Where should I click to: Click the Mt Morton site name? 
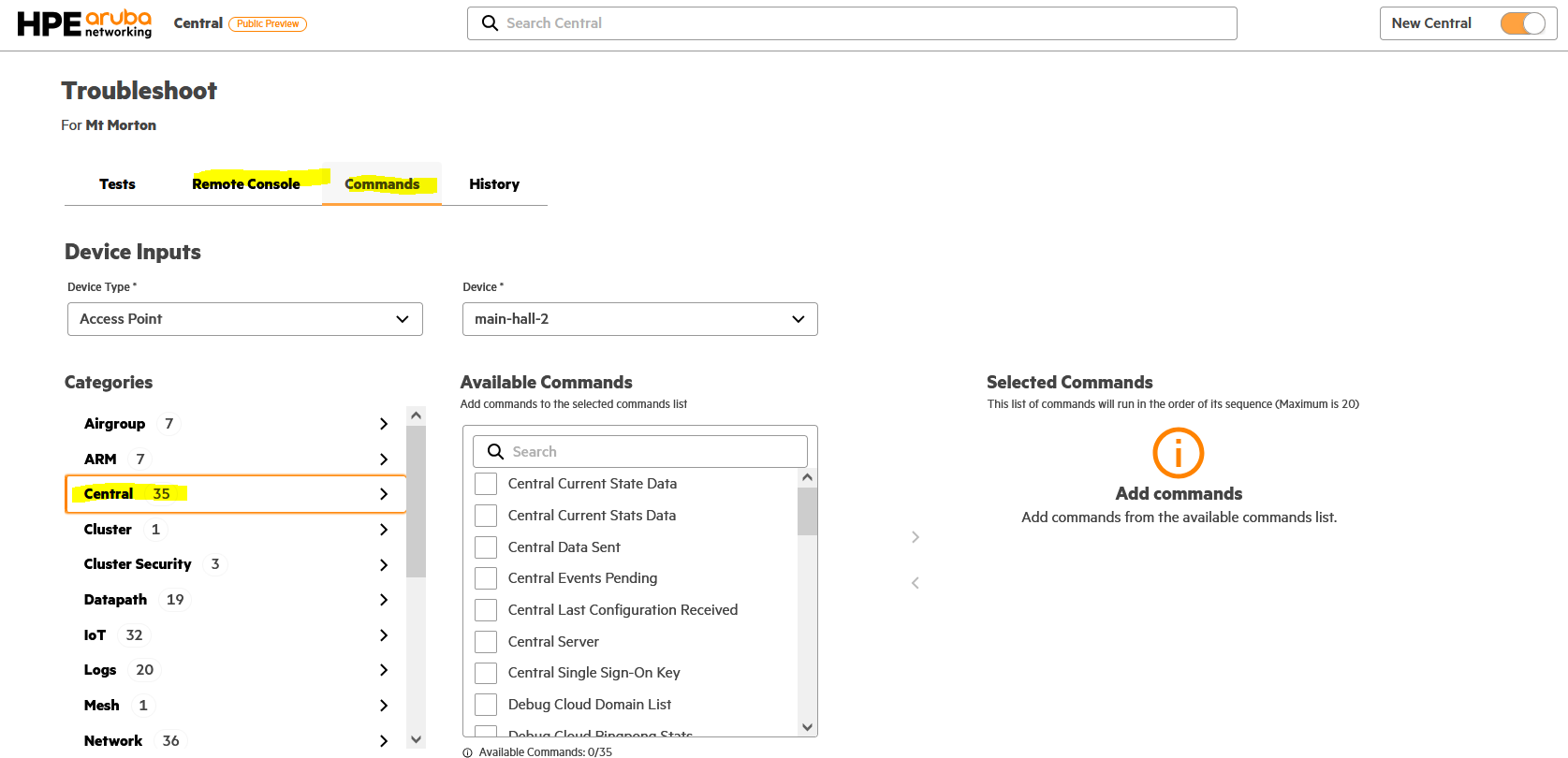click(x=121, y=125)
